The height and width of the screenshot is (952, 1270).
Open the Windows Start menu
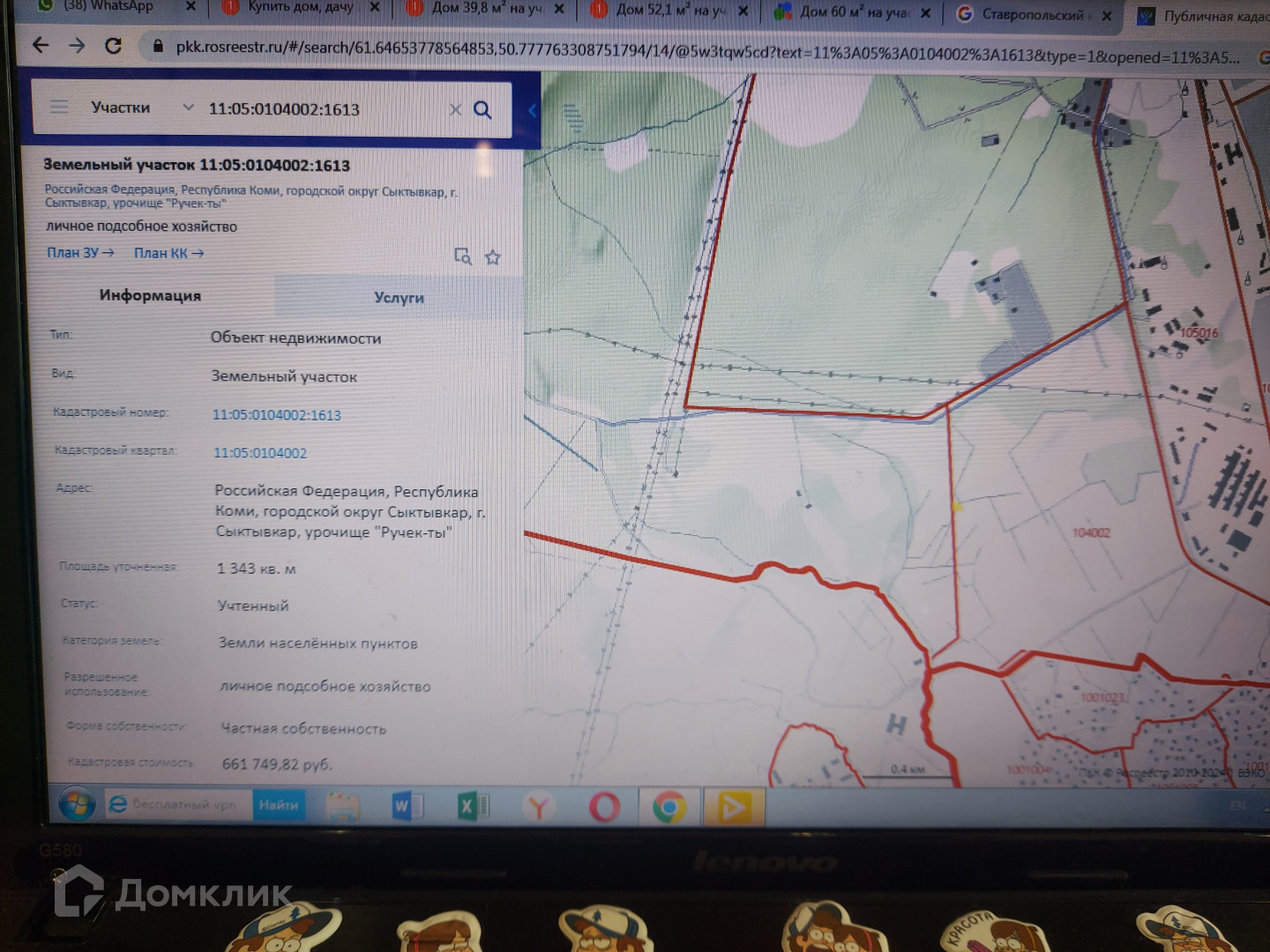pyautogui.click(x=77, y=804)
